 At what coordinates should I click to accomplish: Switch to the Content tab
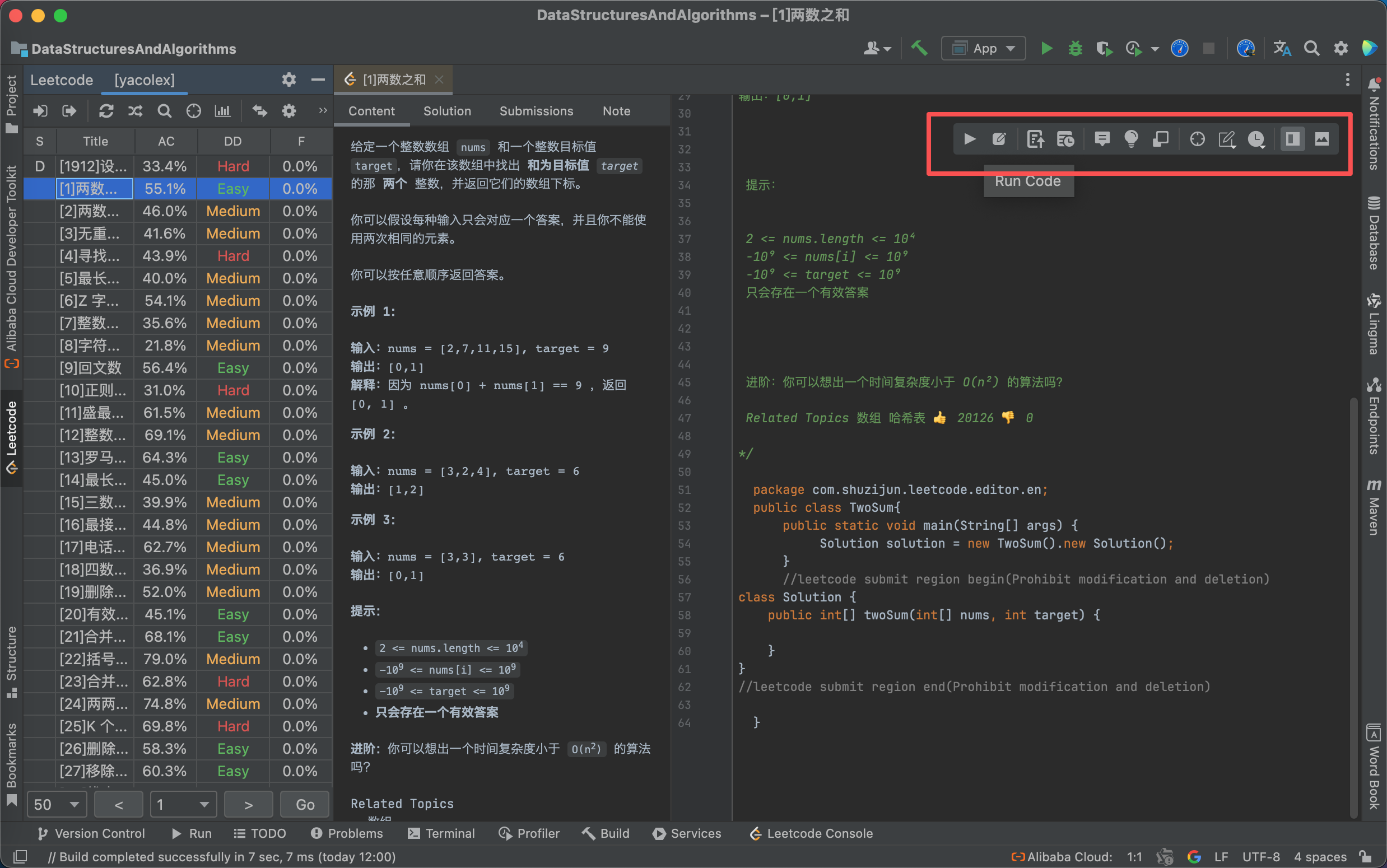[371, 111]
